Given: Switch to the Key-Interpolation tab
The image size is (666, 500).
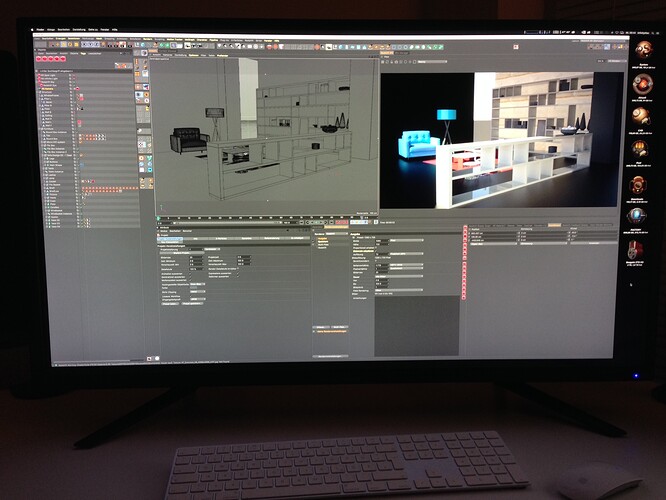Looking at the screenshot, I should point(170,242).
